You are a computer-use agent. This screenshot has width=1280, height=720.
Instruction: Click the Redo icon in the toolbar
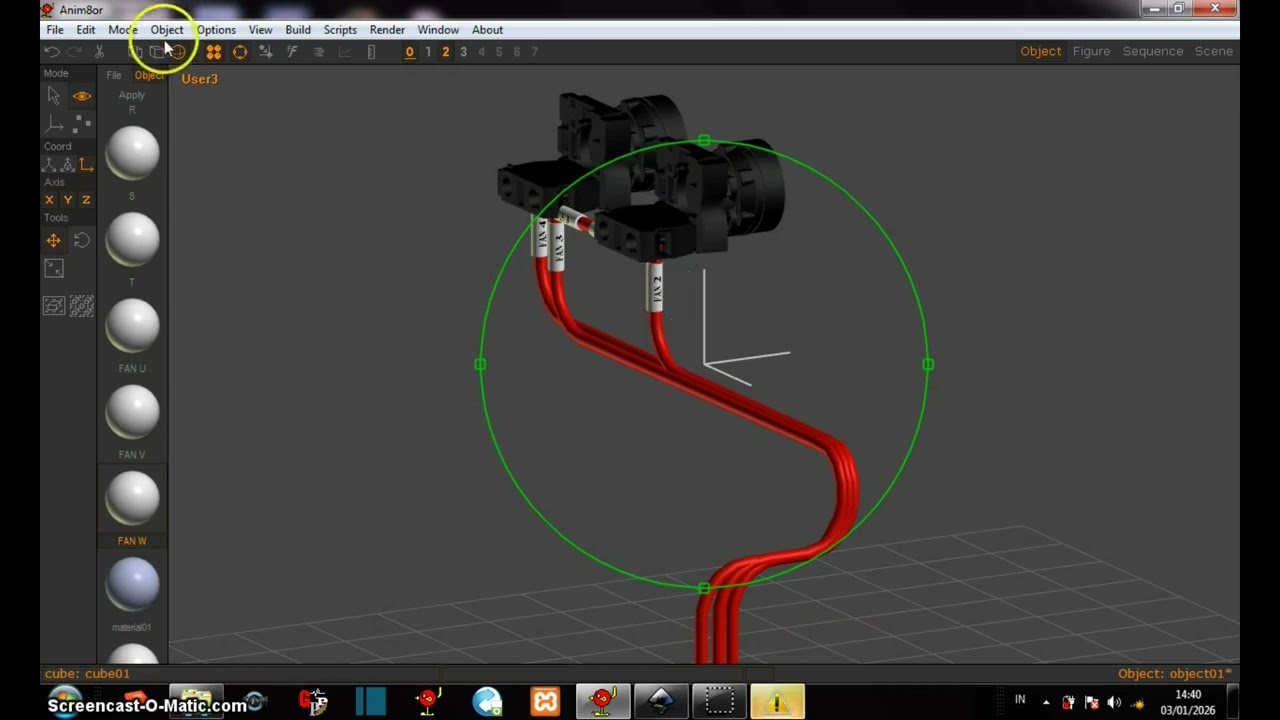pos(75,52)
